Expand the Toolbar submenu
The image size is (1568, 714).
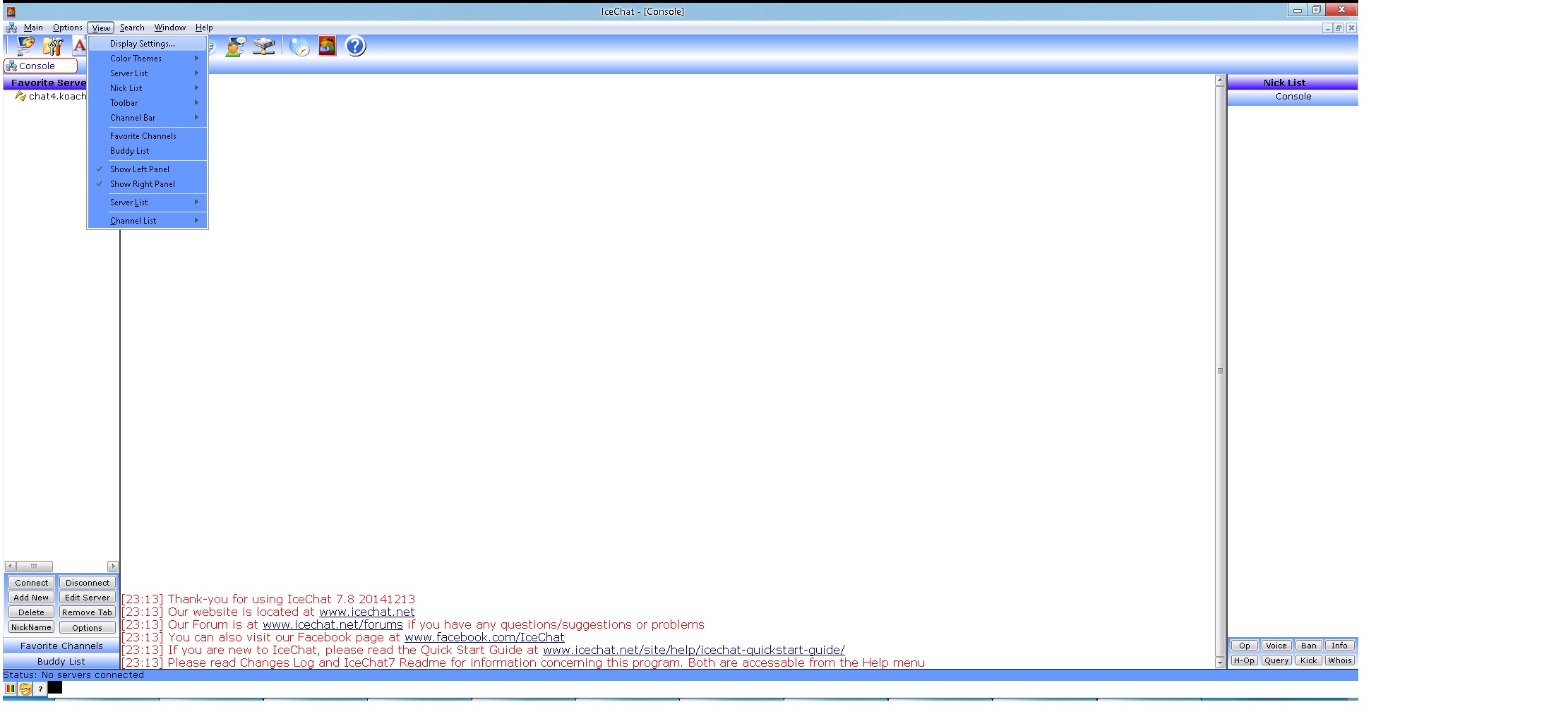(x=147, y=103)
